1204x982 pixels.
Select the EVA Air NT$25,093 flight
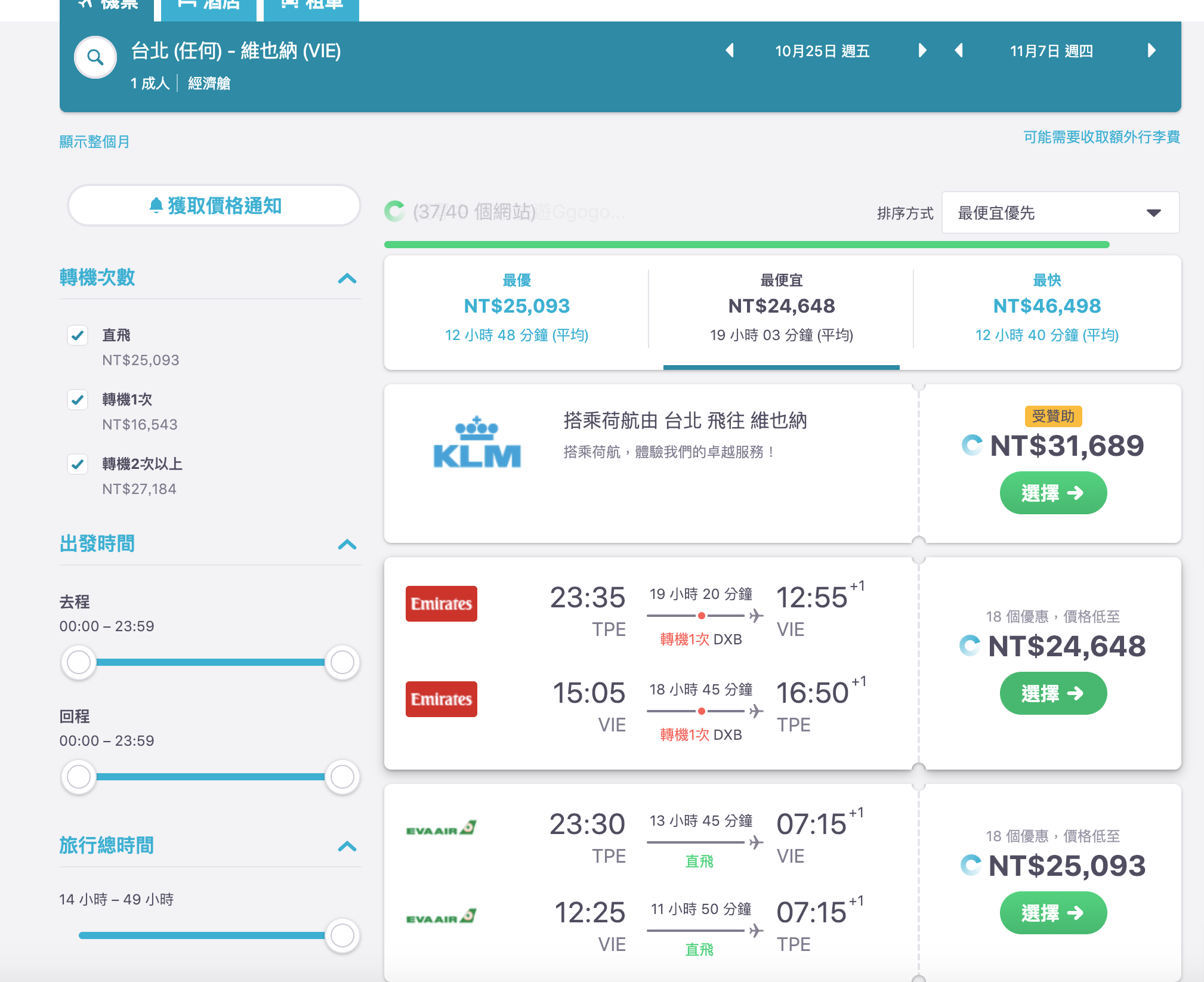click(x=1053, y=913)
